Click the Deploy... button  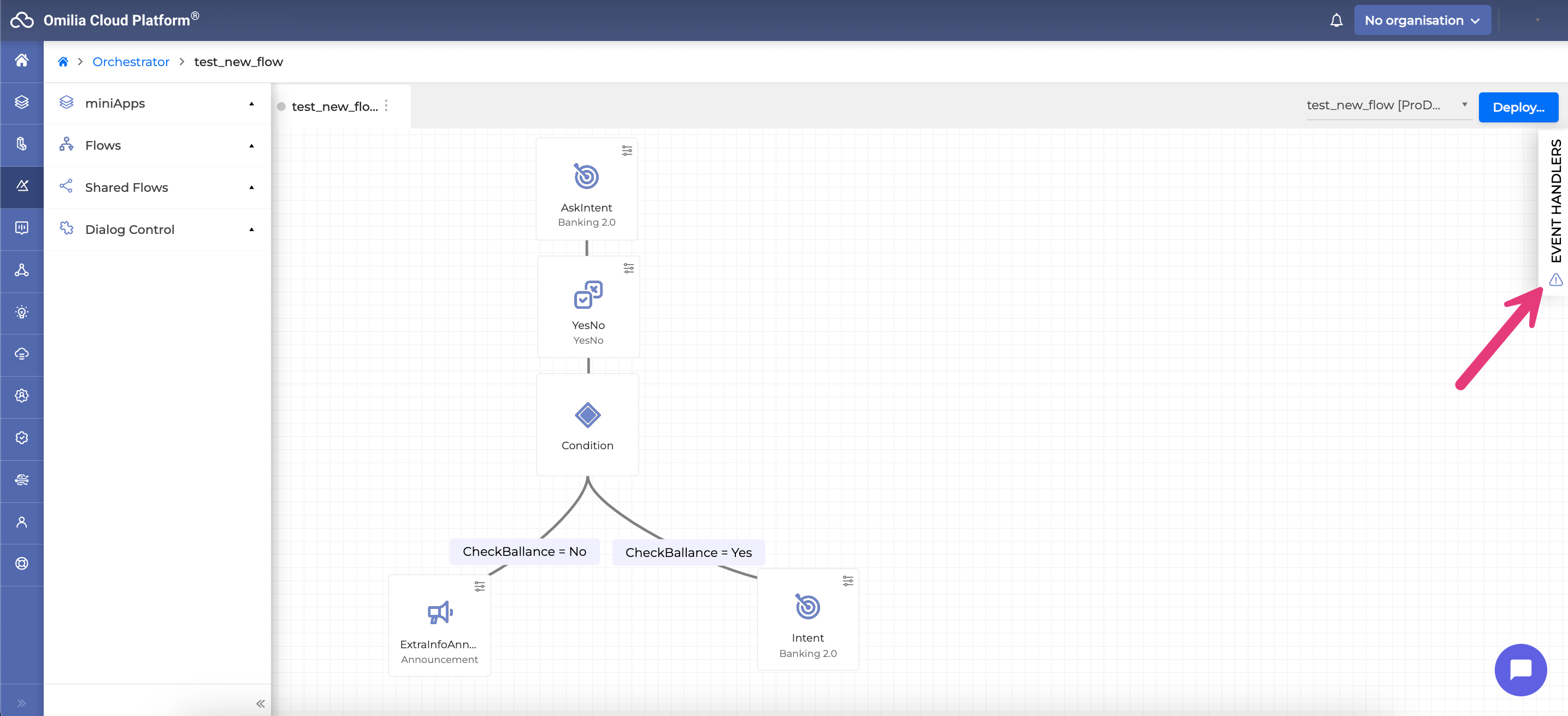tap(1518, 107)
